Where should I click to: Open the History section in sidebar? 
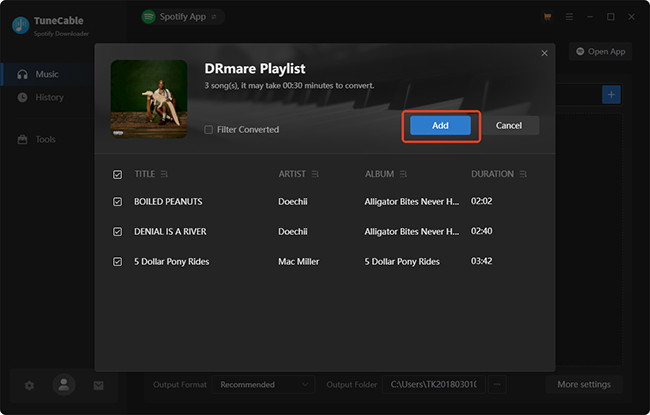point(47,97)
